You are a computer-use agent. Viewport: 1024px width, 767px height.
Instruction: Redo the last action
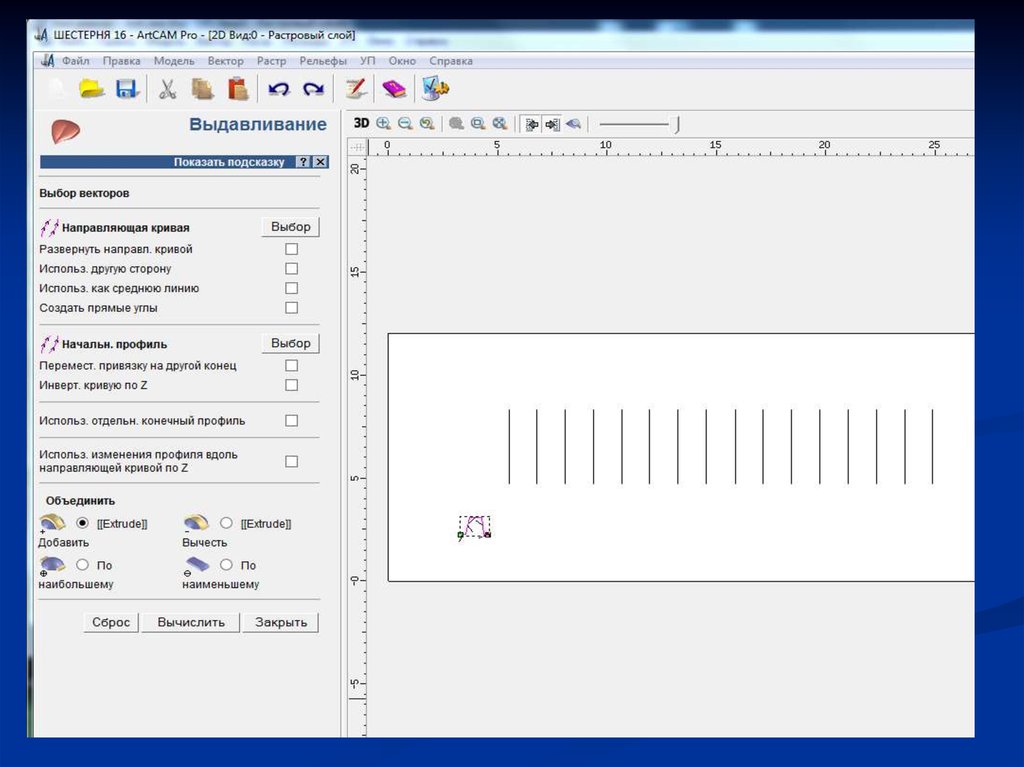point(314,89)
